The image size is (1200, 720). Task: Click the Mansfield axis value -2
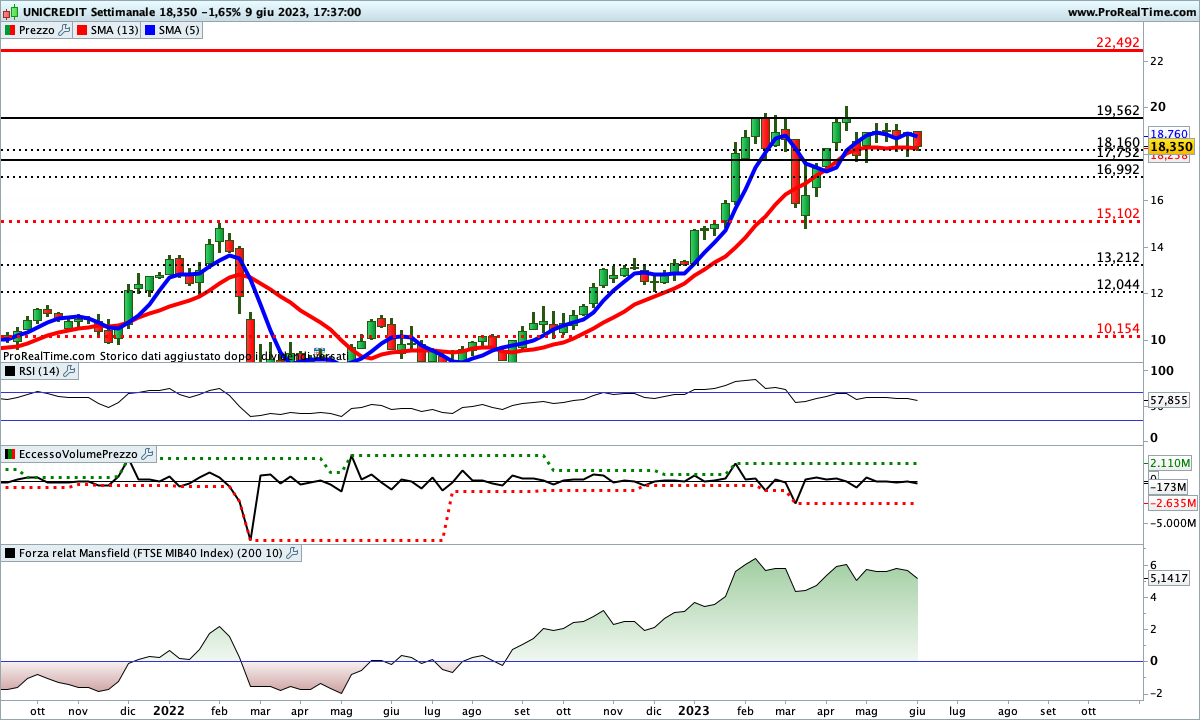(1156, 693)
